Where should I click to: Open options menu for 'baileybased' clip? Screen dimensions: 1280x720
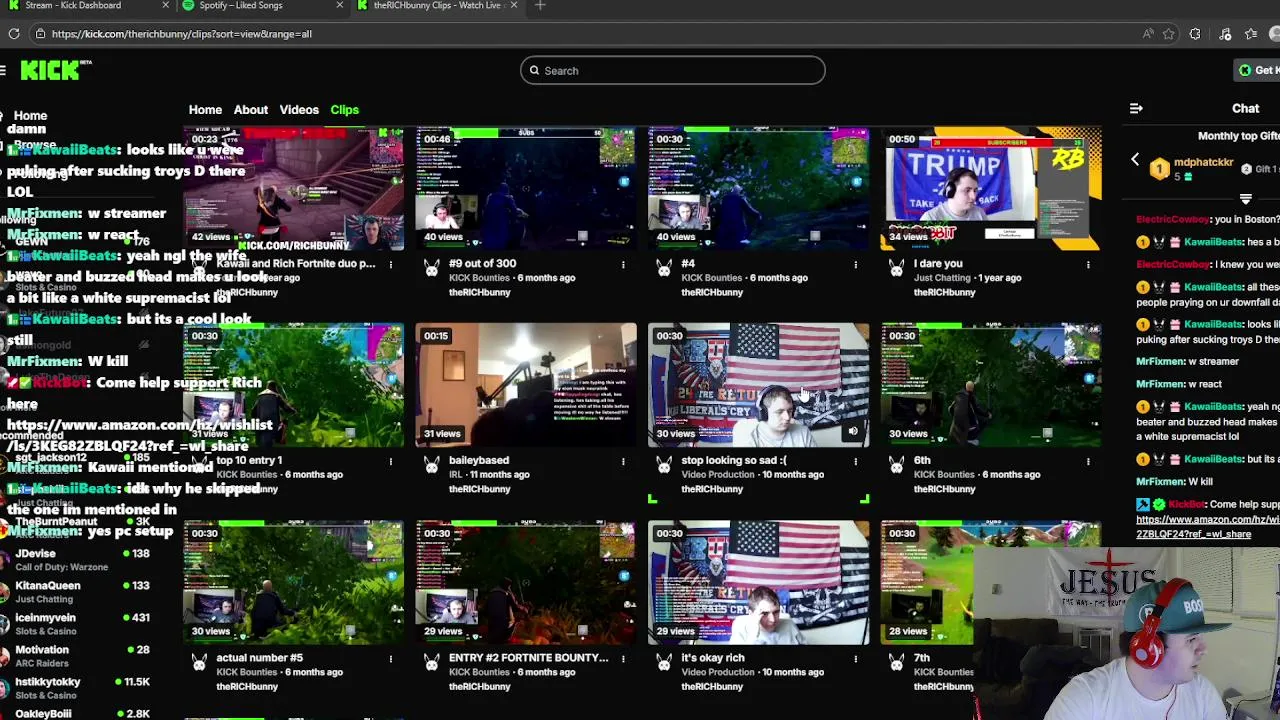click(x=623, y=462)
